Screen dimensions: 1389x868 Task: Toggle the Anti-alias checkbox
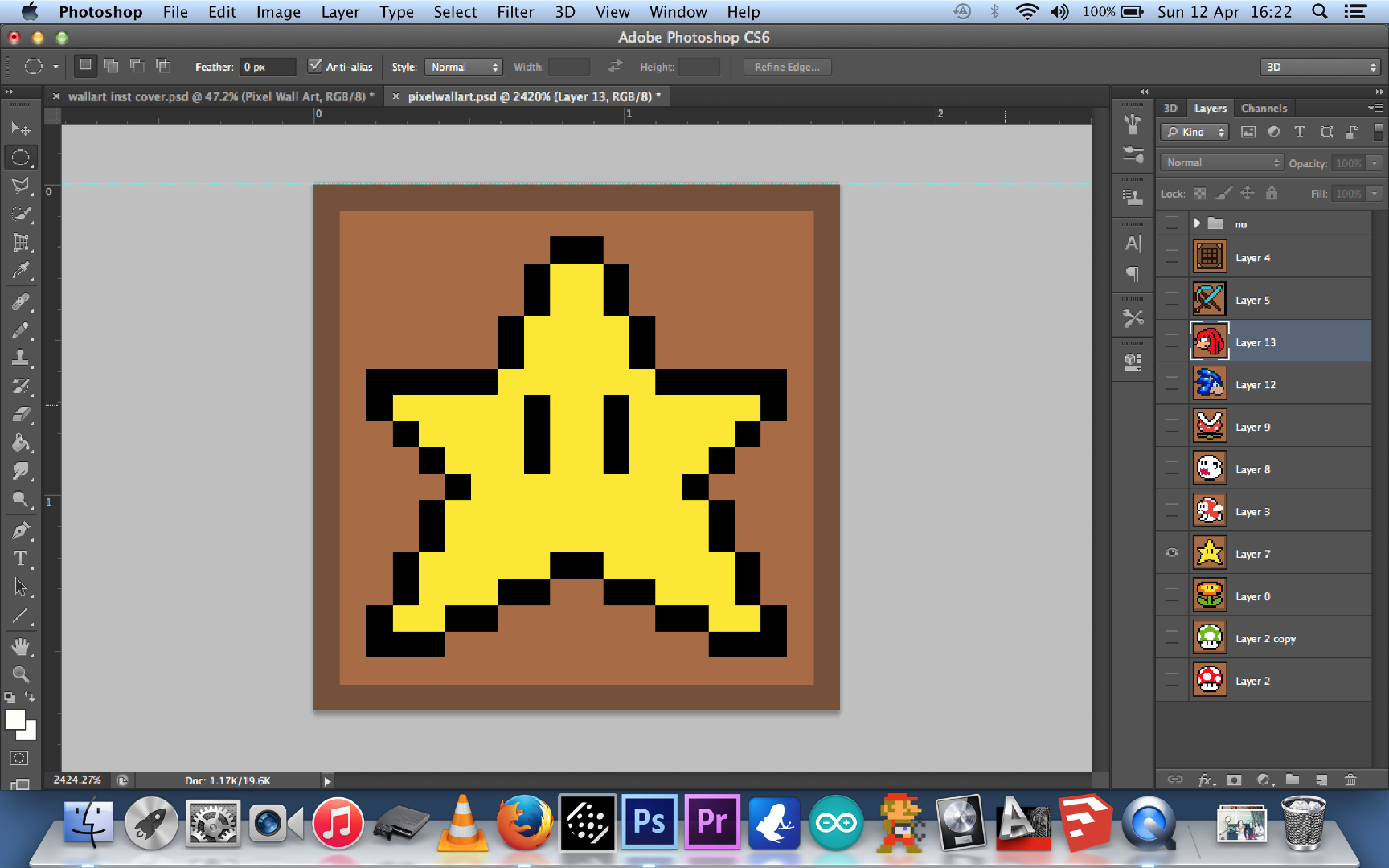click(x=315, y=66)
